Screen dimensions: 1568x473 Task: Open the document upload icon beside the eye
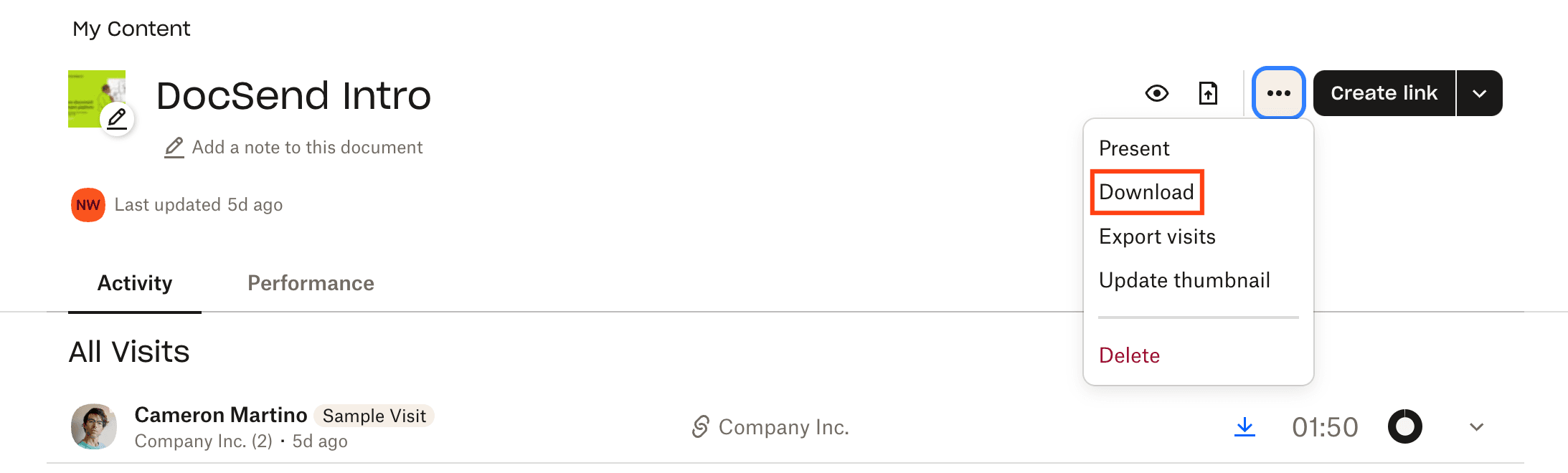[x=1209, y=93]
